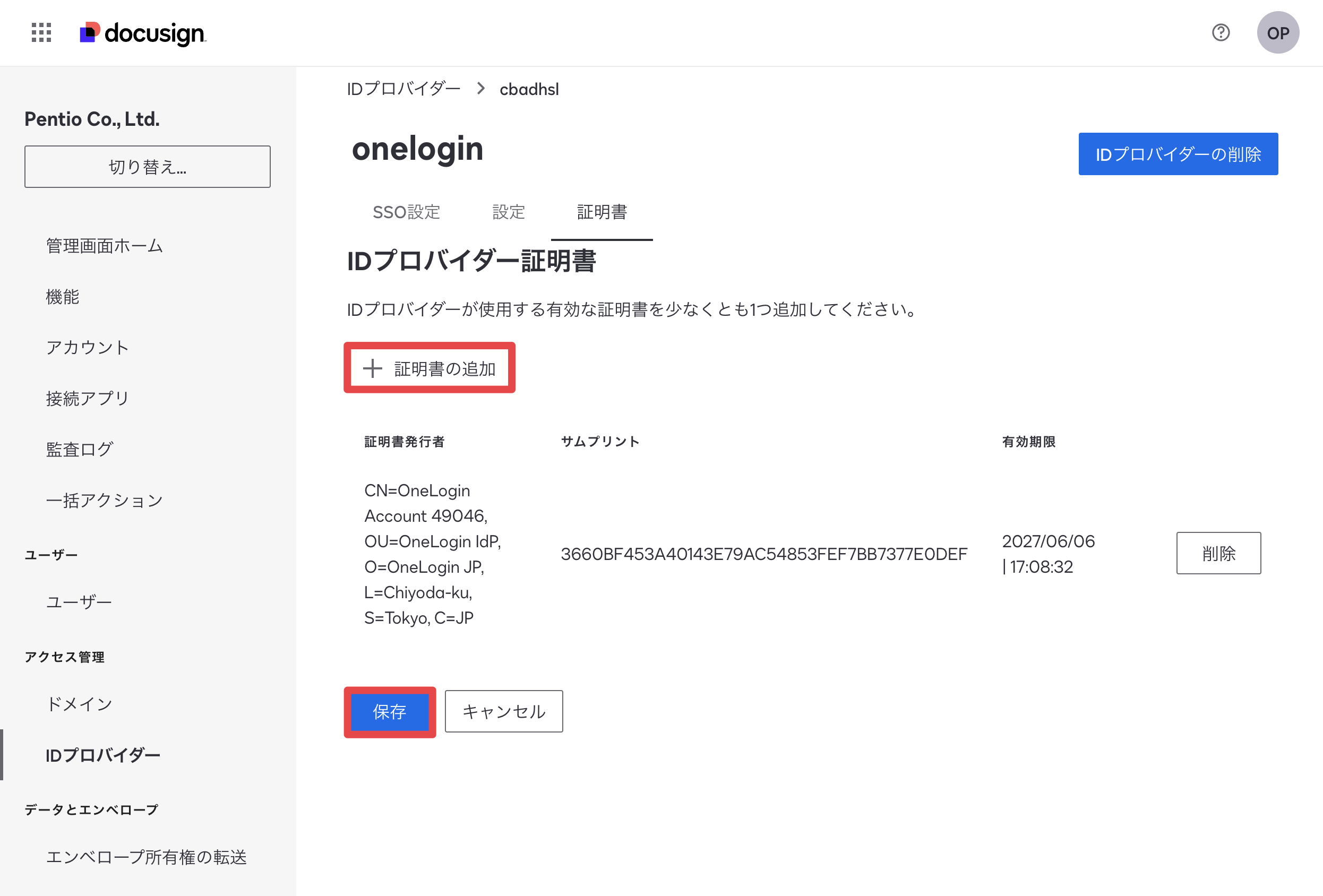Open 機能 in the sidebar

tap(63, 297)
